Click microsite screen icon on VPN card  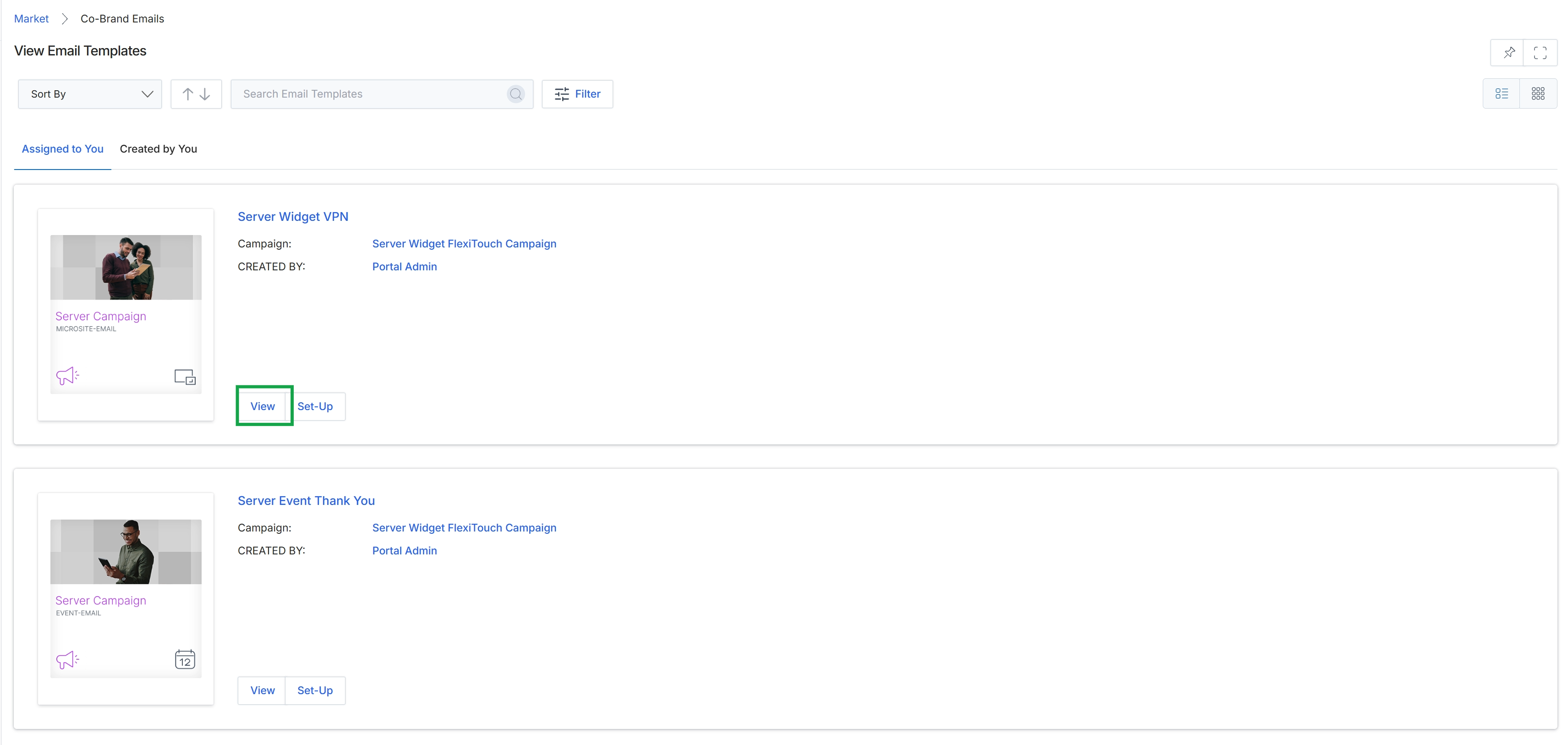(x=185, y=377)
